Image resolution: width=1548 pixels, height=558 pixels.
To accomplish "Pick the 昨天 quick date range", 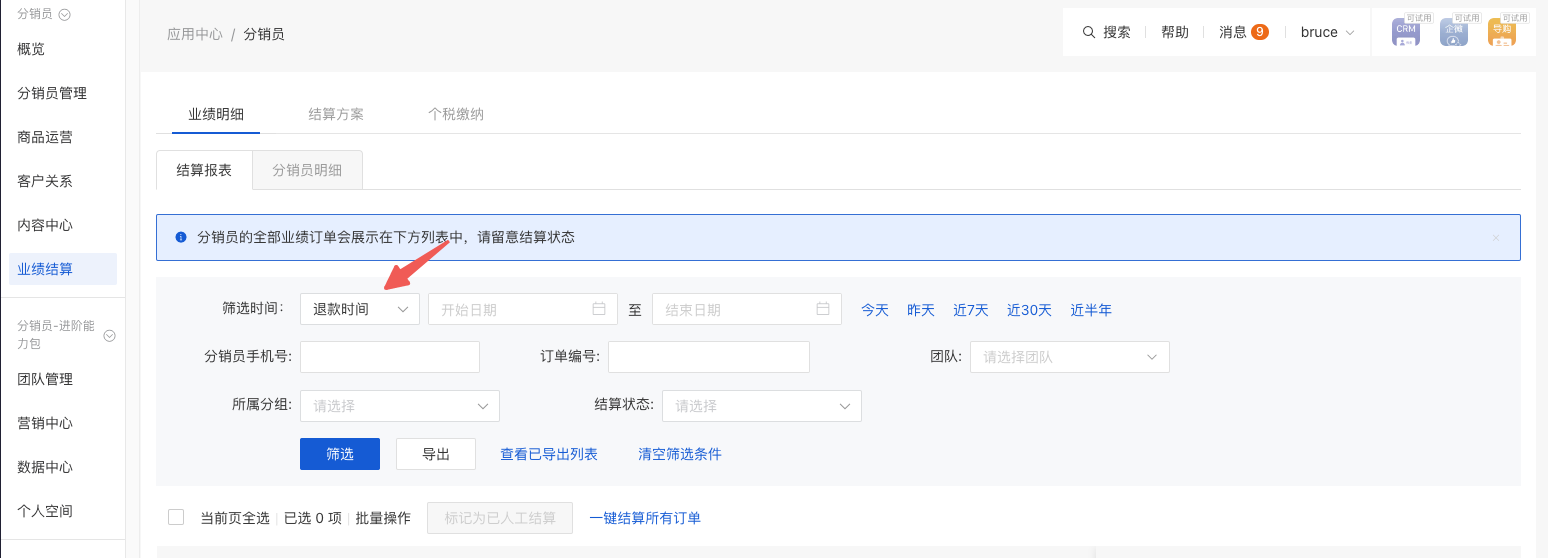I will (x=921, y=310).
